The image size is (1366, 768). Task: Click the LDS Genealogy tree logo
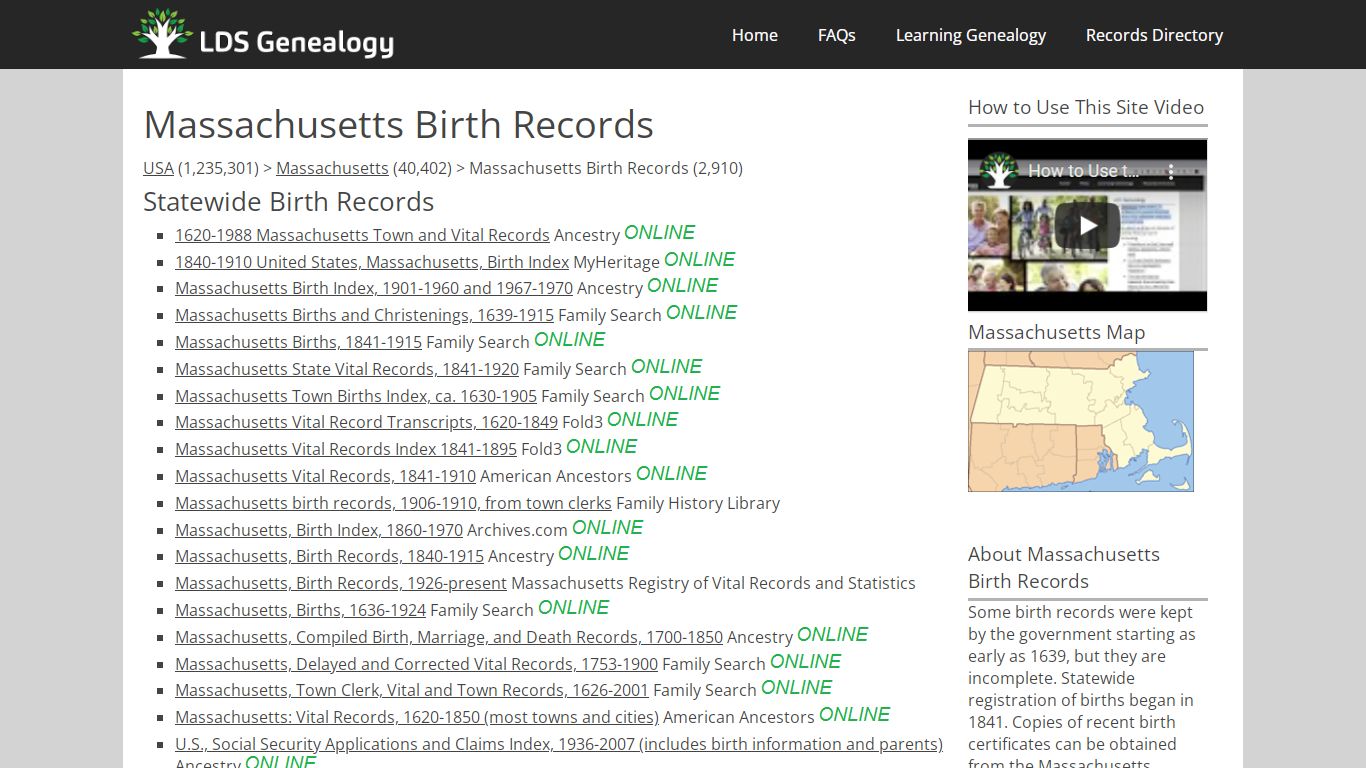click(263, 34)
